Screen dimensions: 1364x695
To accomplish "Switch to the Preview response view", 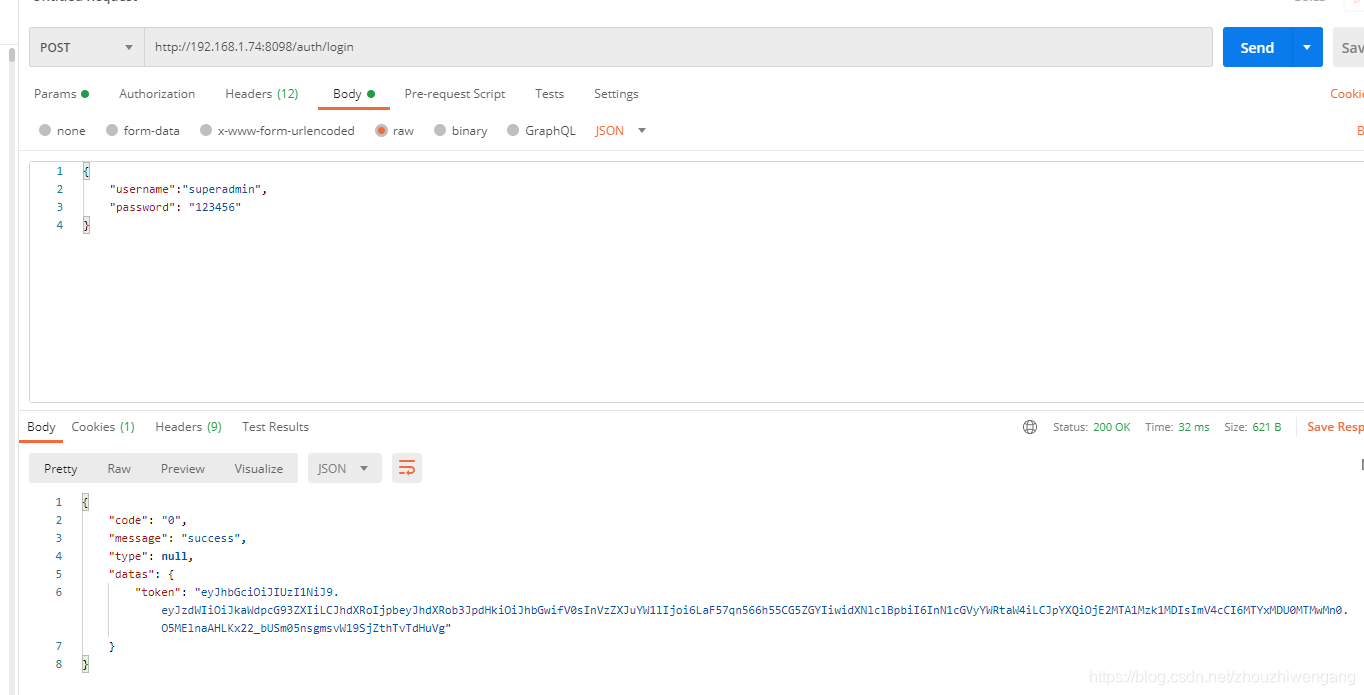I will click(182, 467).
